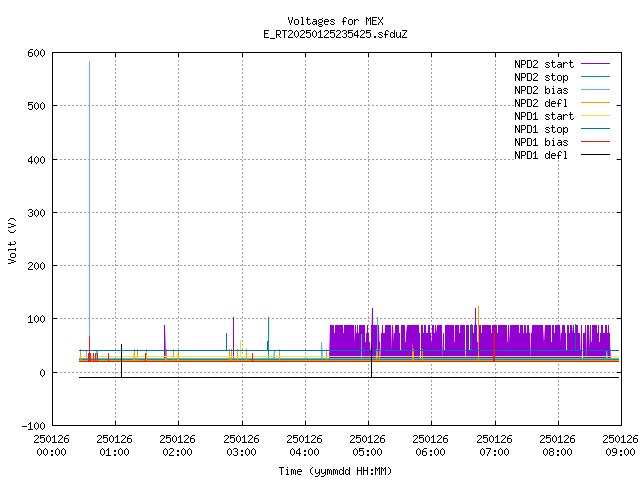Viewport: 640px width, 480px height.
Task: Click the 'NPD1 stop' legend label
Action: [x=541, y=129]
